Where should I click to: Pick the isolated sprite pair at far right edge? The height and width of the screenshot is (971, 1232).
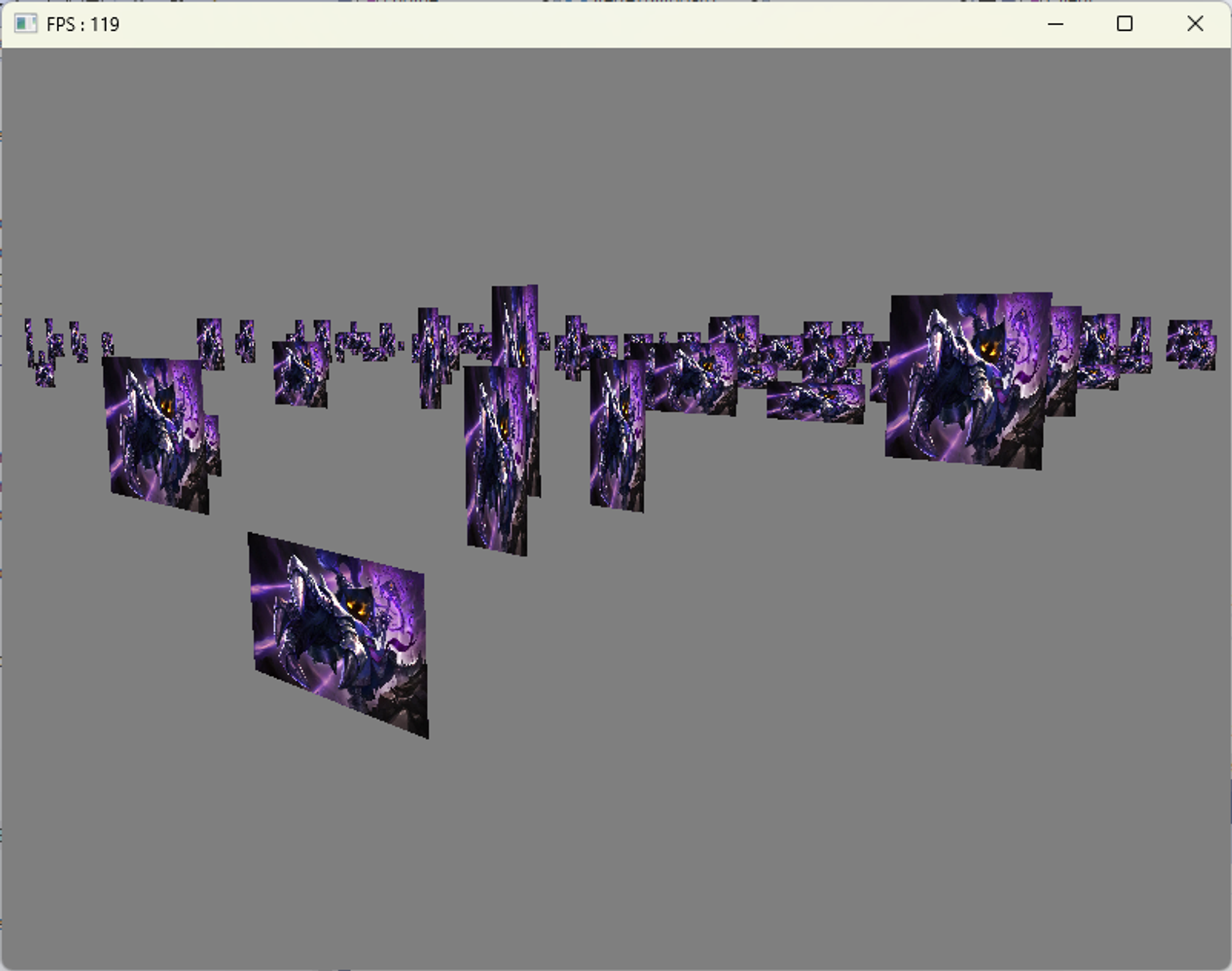(1191, 345)
